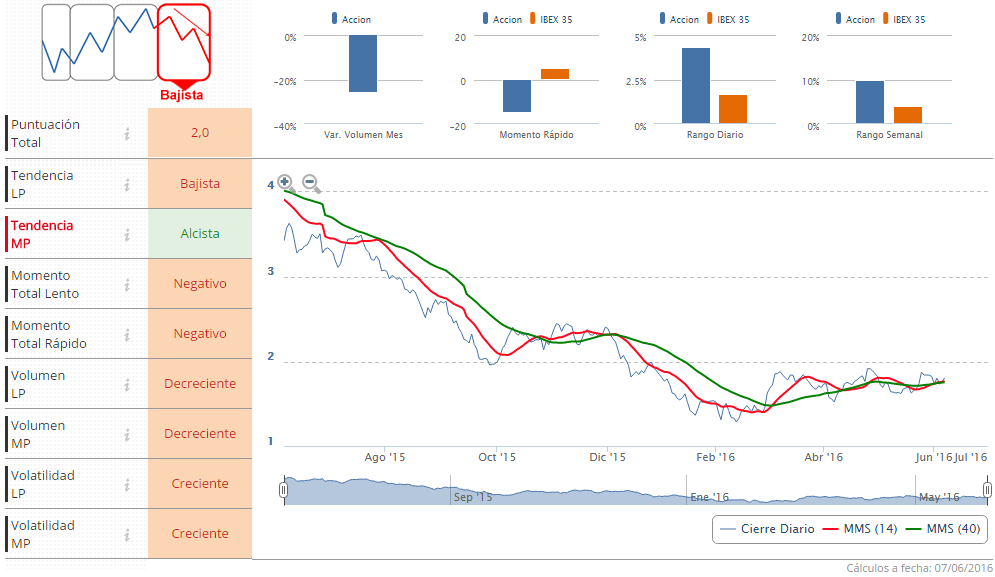The width and height of the screenshot is (995, 577).
Task: Click the Abr '16 axis label
Action: pyautogui.click(x=824, y=457)
